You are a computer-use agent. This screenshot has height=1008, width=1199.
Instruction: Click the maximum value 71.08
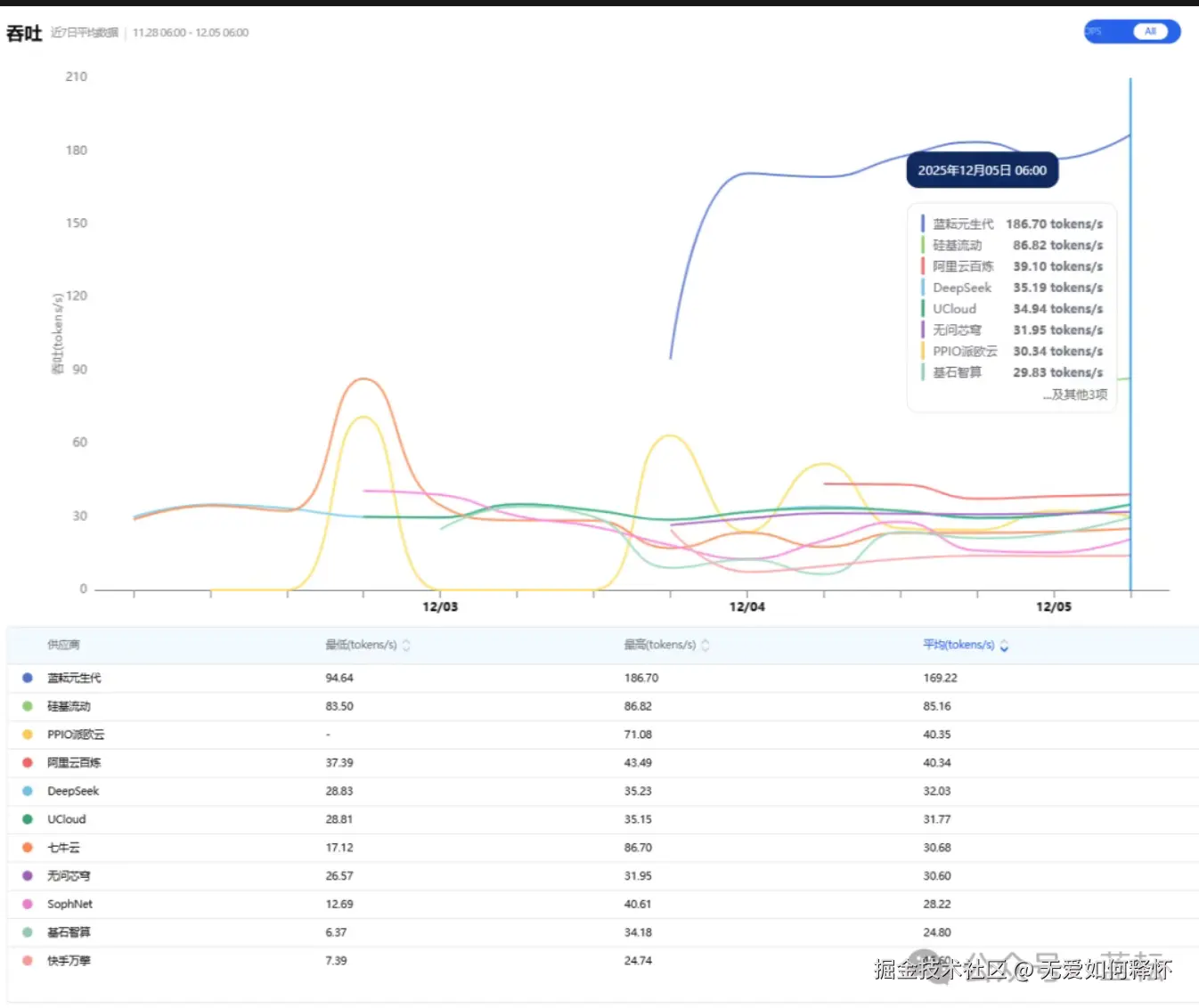point(638,735)
